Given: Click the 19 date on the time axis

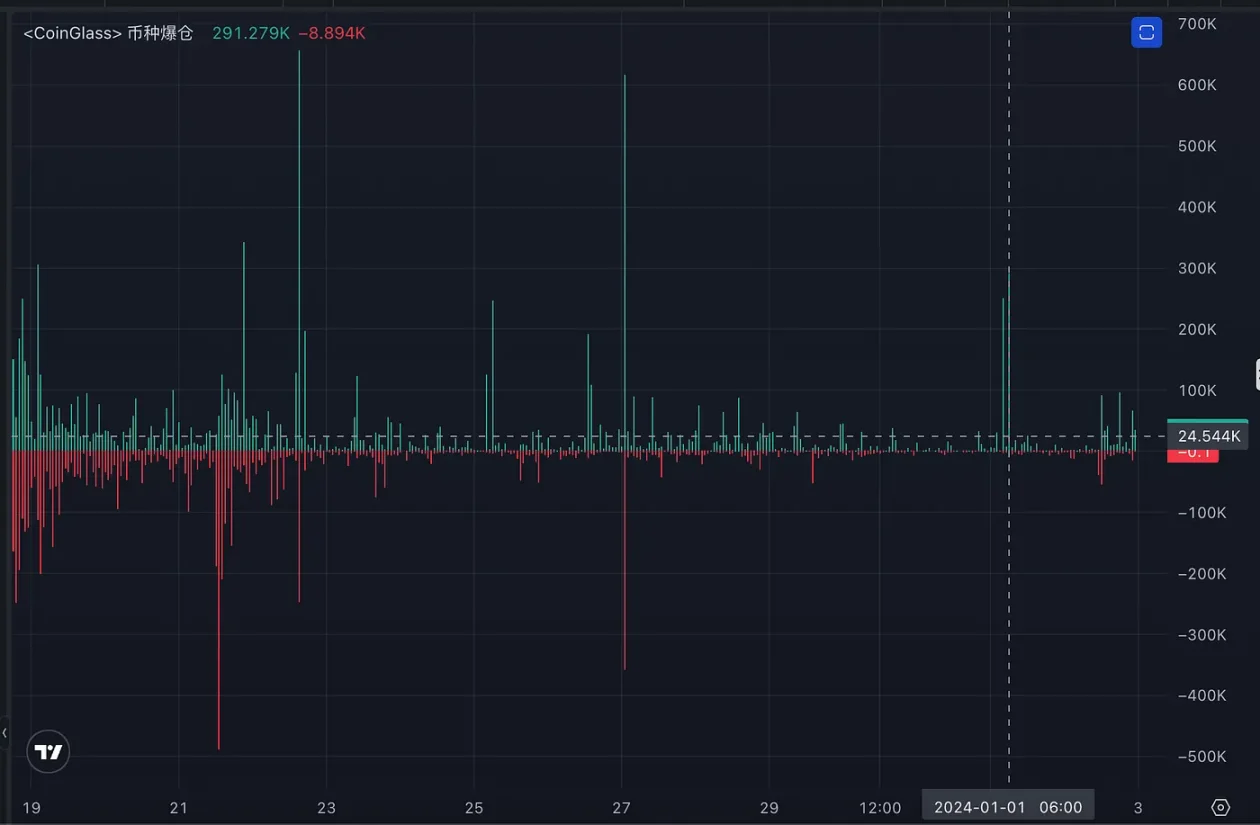Looking at the screenshot, I should point(32,807).
